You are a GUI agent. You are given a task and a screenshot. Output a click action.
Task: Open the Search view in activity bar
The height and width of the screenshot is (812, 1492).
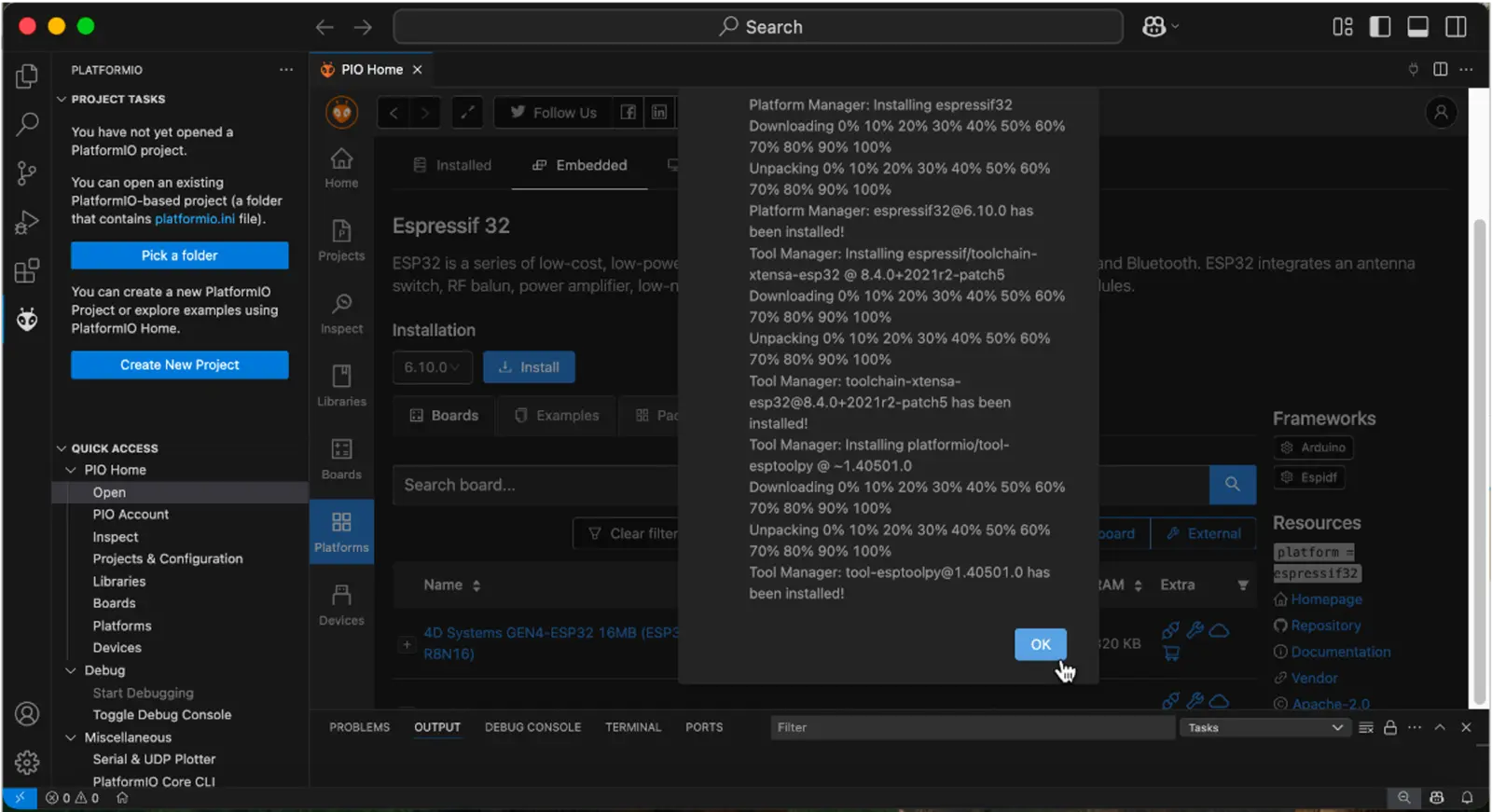point(27,123)
